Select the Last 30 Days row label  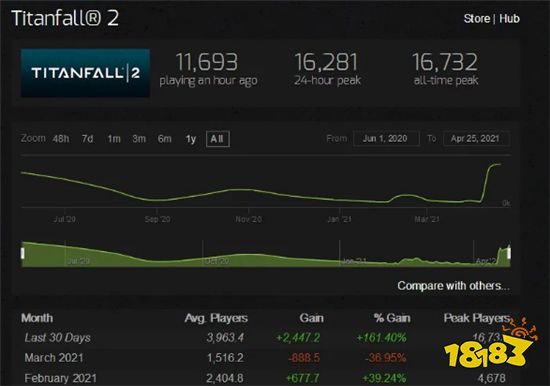58,338
